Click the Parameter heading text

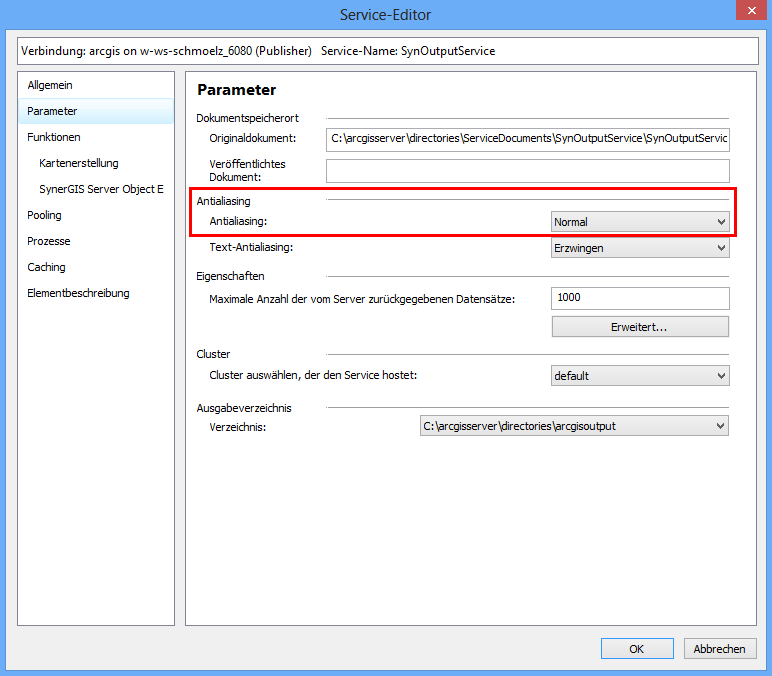click(x=236, y=90)
